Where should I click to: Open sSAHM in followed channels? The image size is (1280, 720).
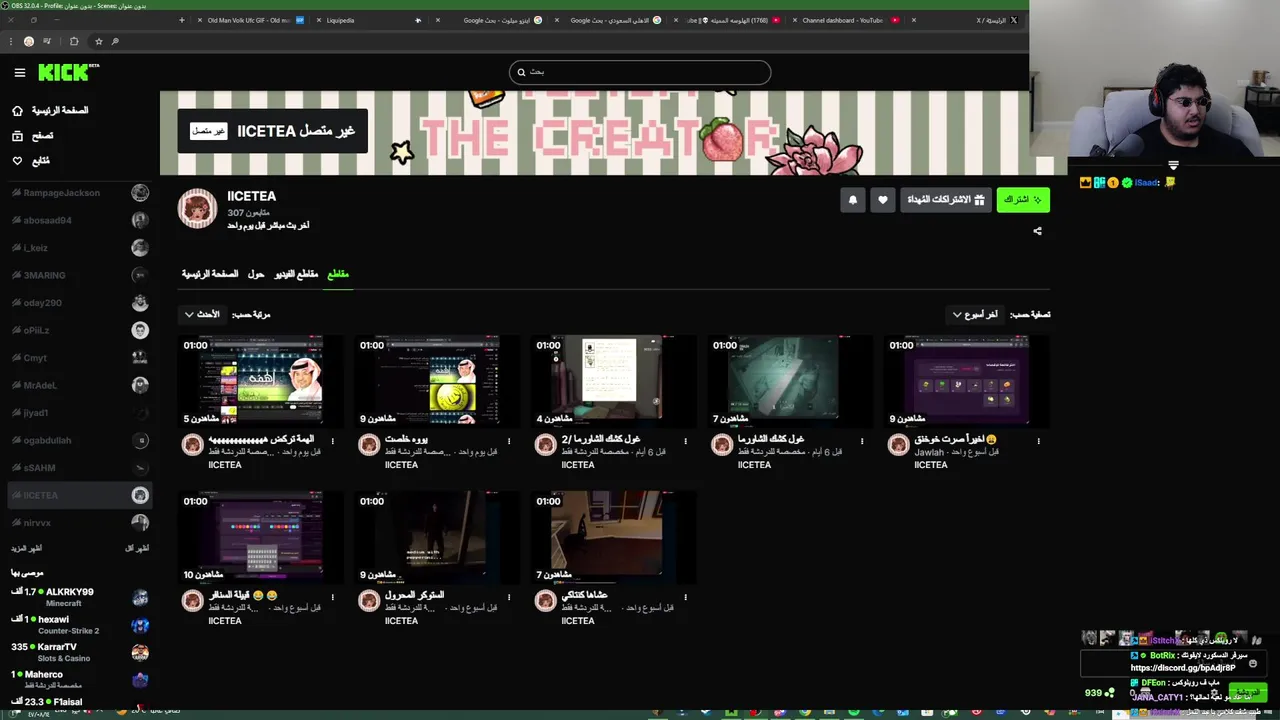(80, 468)
